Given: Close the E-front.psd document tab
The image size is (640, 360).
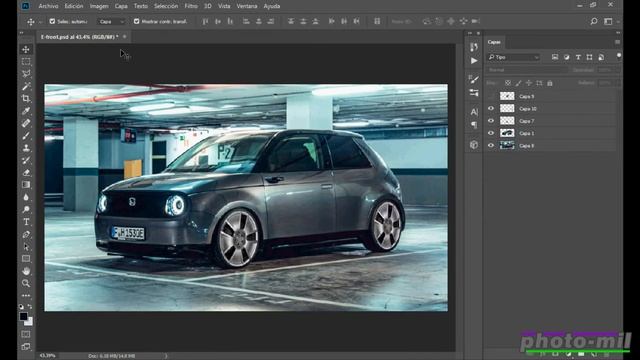Looking at the screenshot, I should tap(124, 37).
